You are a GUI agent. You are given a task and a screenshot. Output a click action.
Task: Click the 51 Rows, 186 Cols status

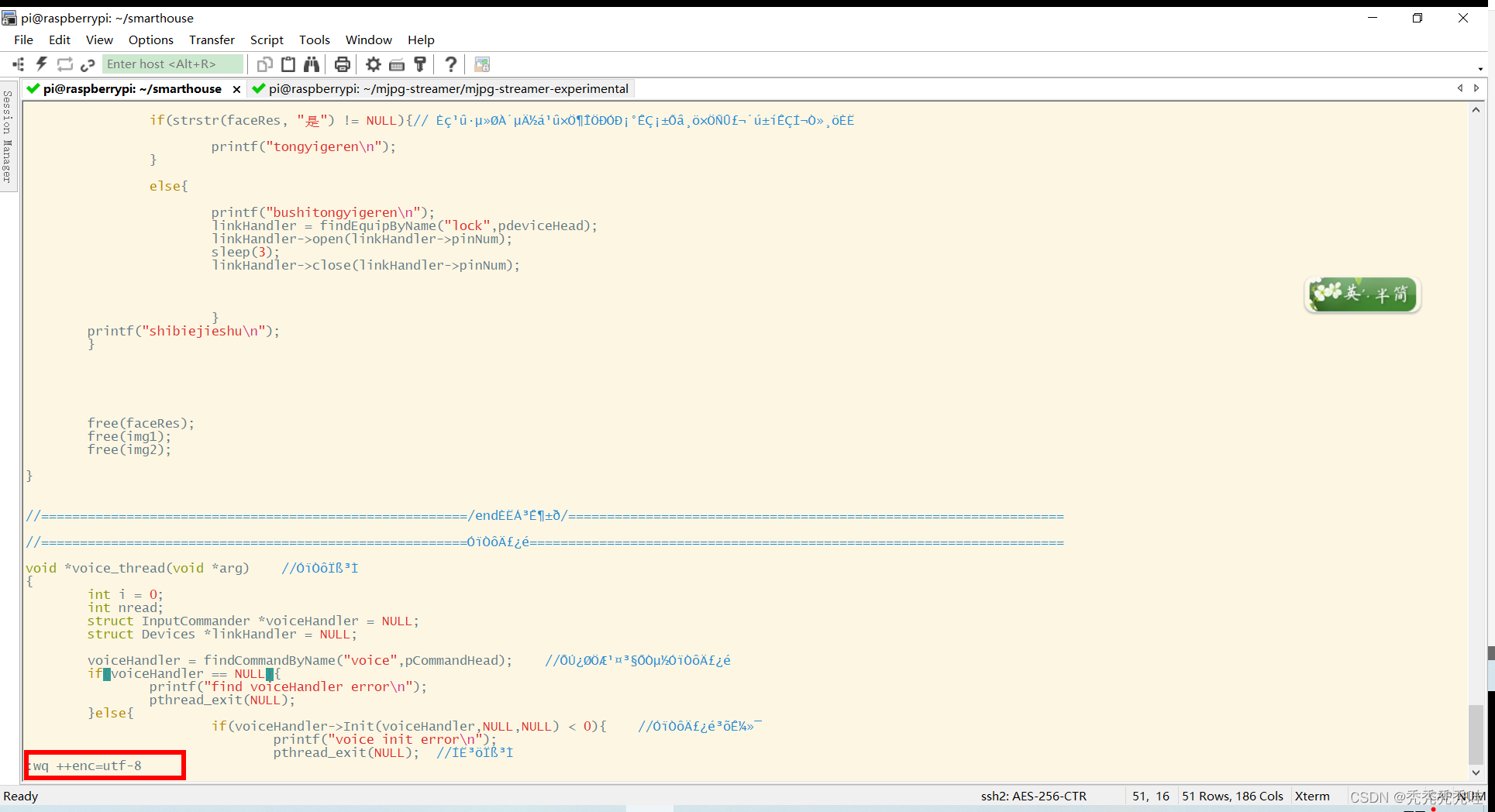[x=1232, y=796]
